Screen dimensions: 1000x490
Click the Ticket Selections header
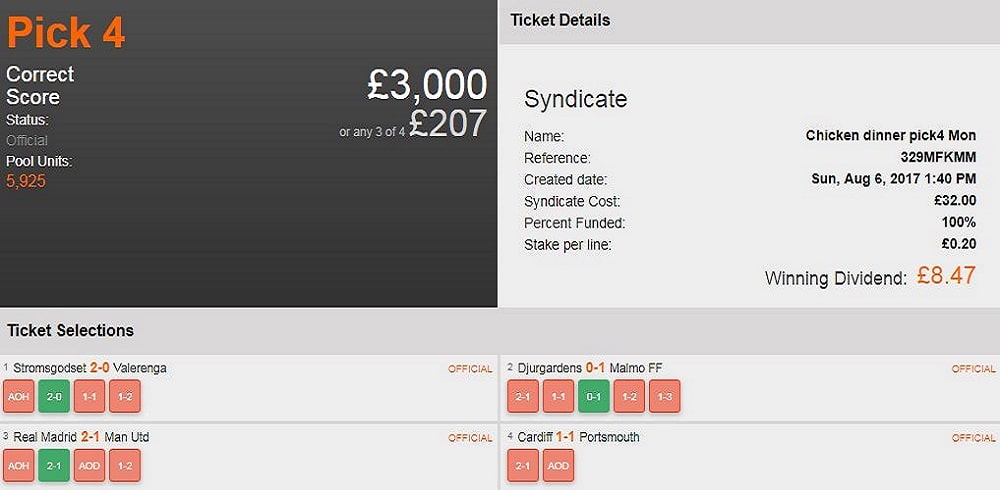pos(70,330)
